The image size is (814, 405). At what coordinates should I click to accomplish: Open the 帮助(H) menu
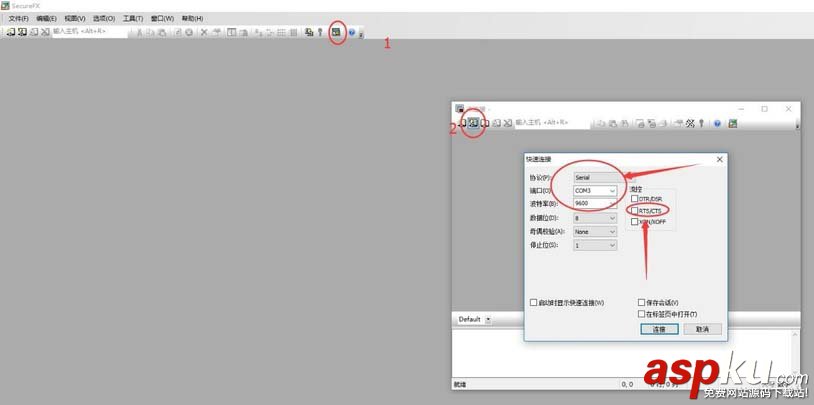(x=192, y=18)
